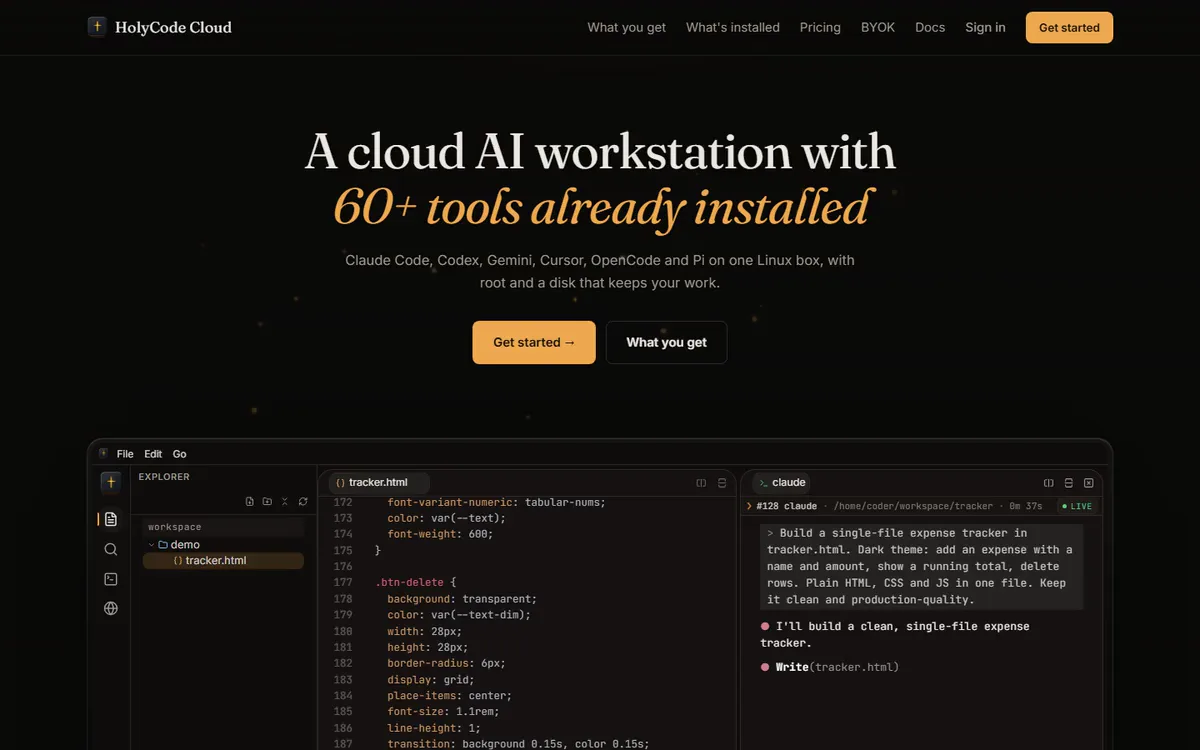The width and height of the screenshot is (1200, 750).
Task: Click code line .btn-delete {
Action: click(415, 582)
